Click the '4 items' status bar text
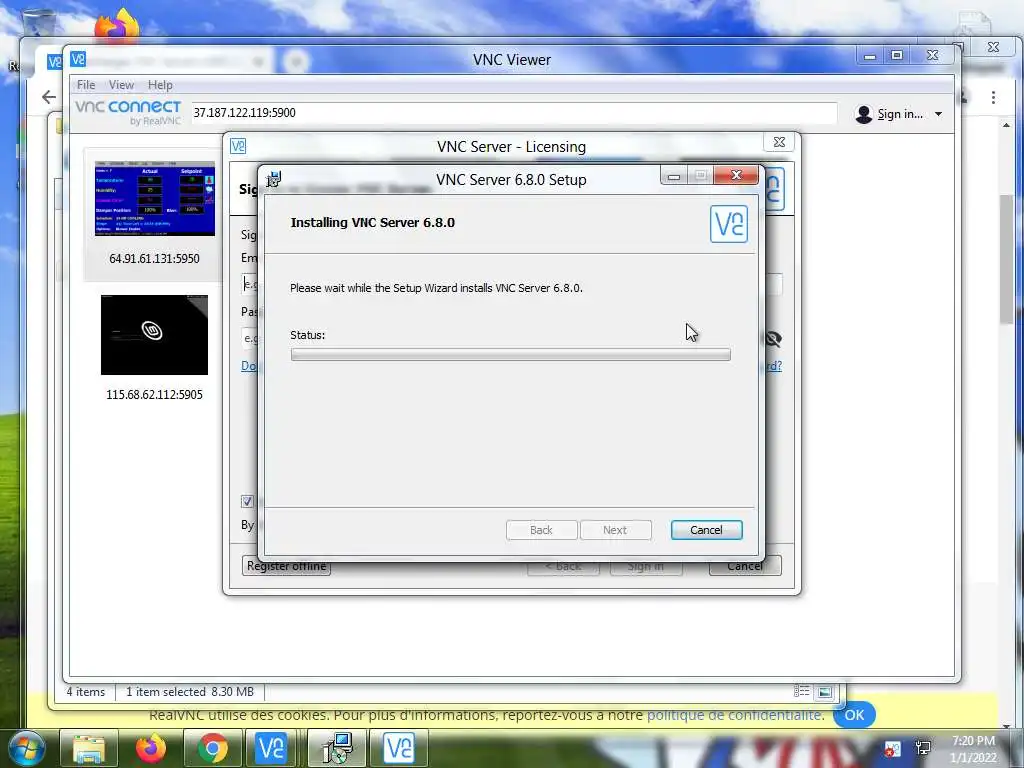Image resolution: width=1024 pixels, height=768 pixels. point(86,692)
